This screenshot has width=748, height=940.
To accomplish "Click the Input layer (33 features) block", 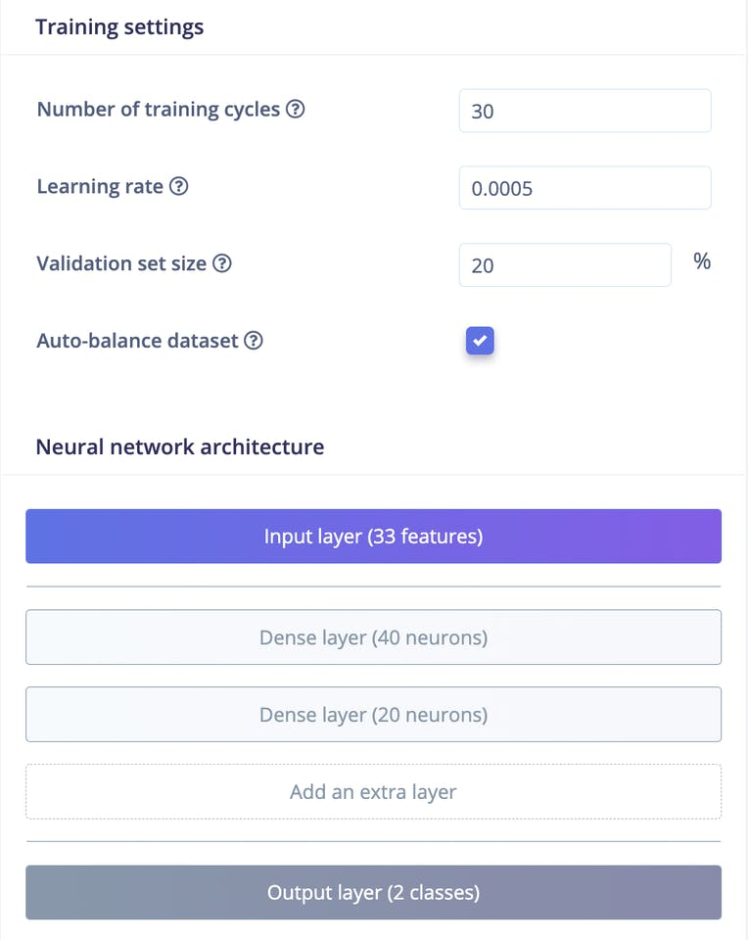I will 373,537.
